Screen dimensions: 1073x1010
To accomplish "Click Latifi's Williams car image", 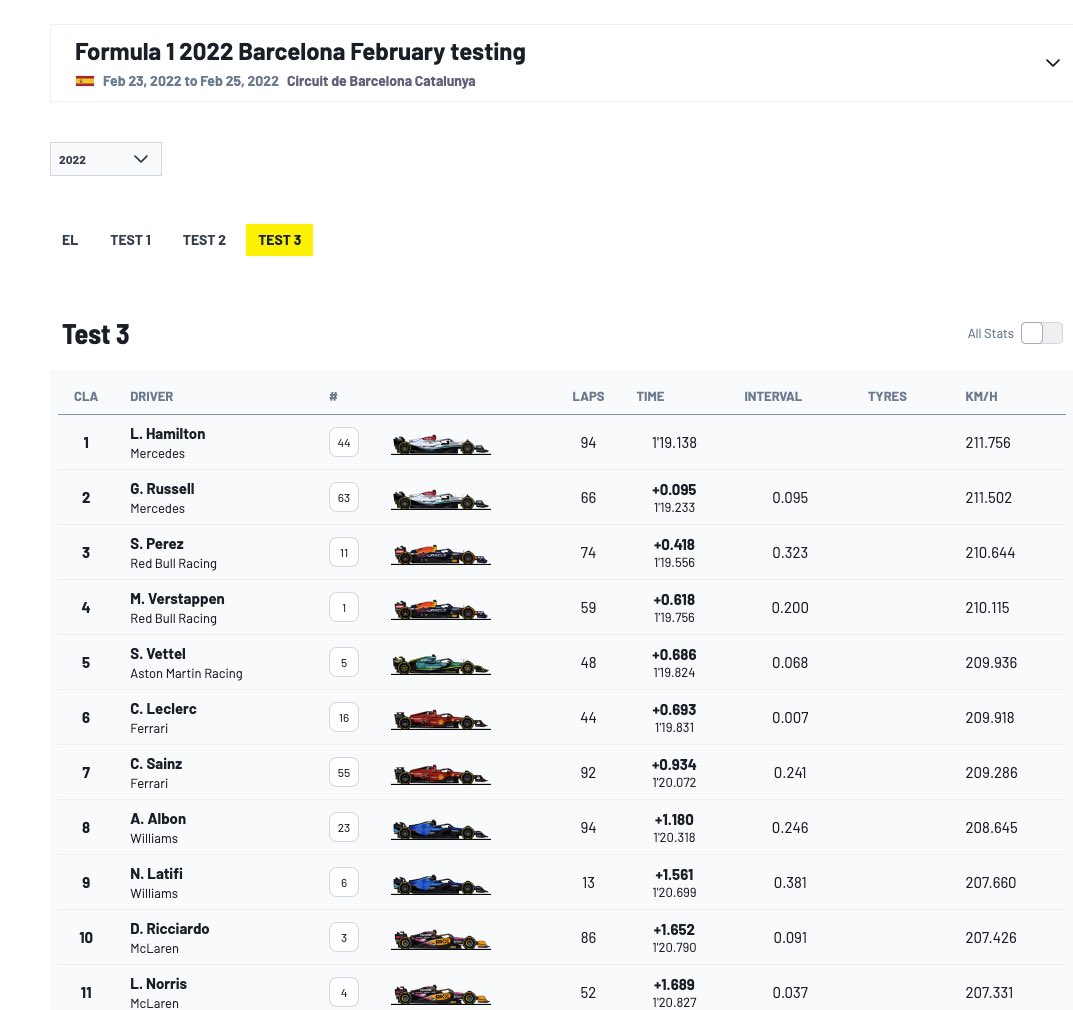I will [x=441, y=884].
